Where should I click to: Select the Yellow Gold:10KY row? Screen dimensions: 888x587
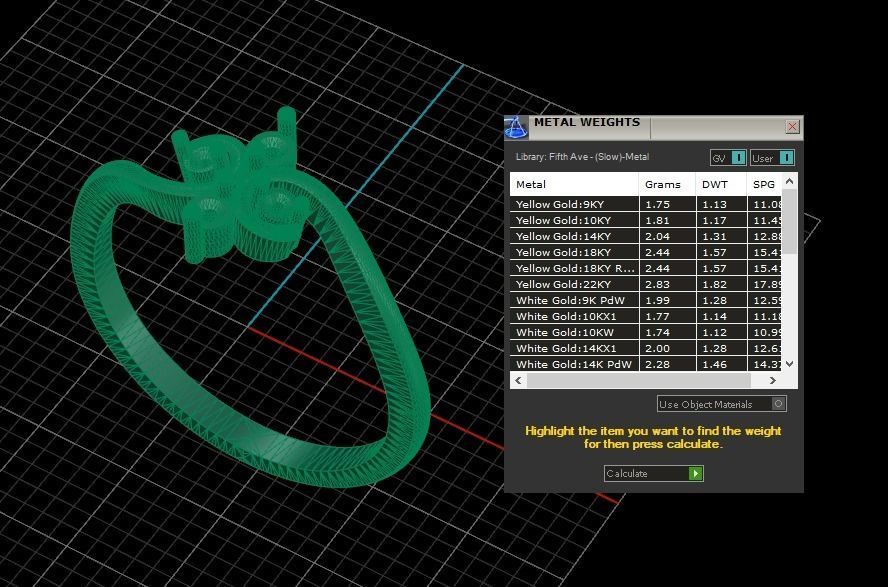[646, 220]
